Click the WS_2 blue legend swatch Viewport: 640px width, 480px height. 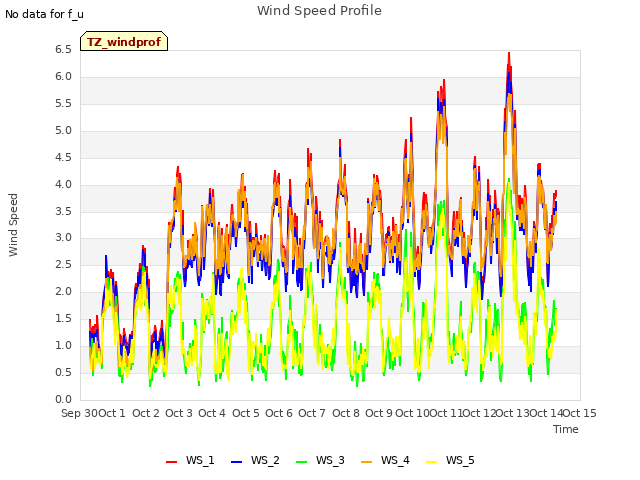tap(236, 462)
